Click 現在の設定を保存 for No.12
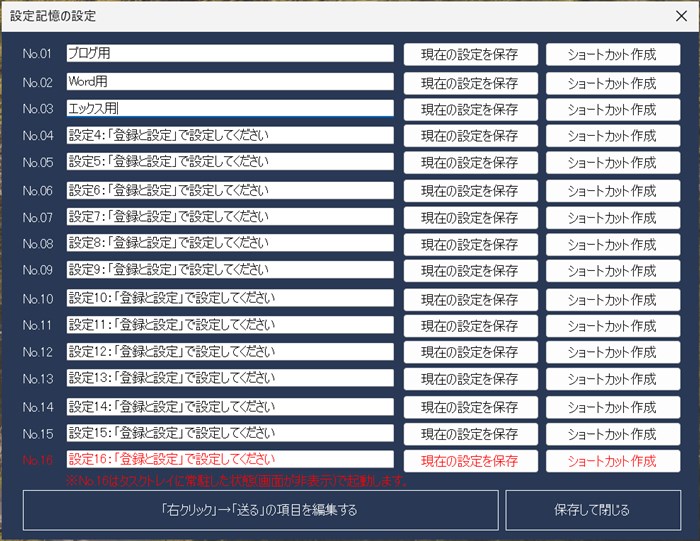Viewport: 700px width, 541px height. (471, 352)
